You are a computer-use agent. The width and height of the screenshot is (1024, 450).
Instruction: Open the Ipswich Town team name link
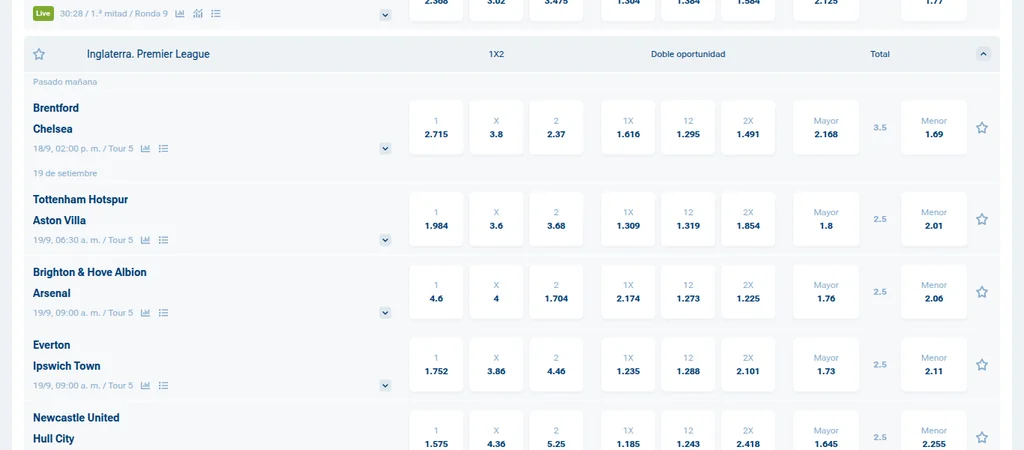tap(67, 366)
